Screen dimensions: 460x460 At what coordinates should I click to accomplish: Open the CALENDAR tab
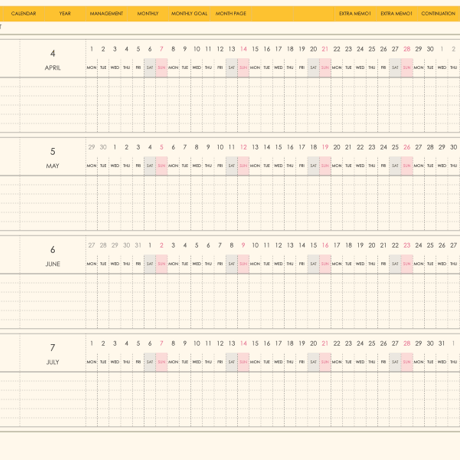(23, 14)
